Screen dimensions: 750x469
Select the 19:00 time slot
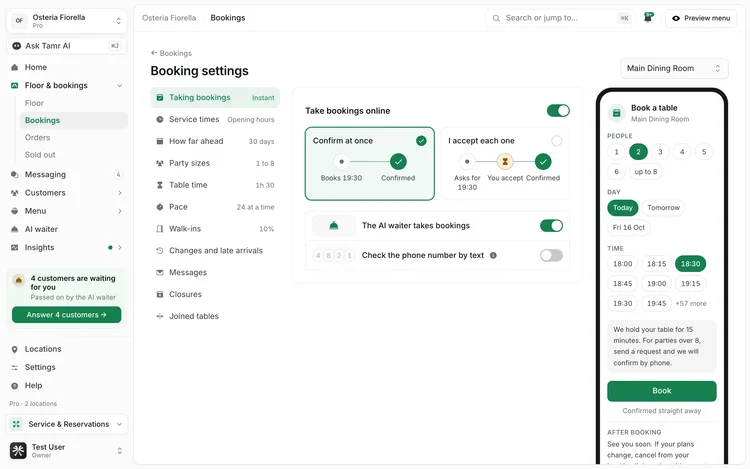point(656,284)
